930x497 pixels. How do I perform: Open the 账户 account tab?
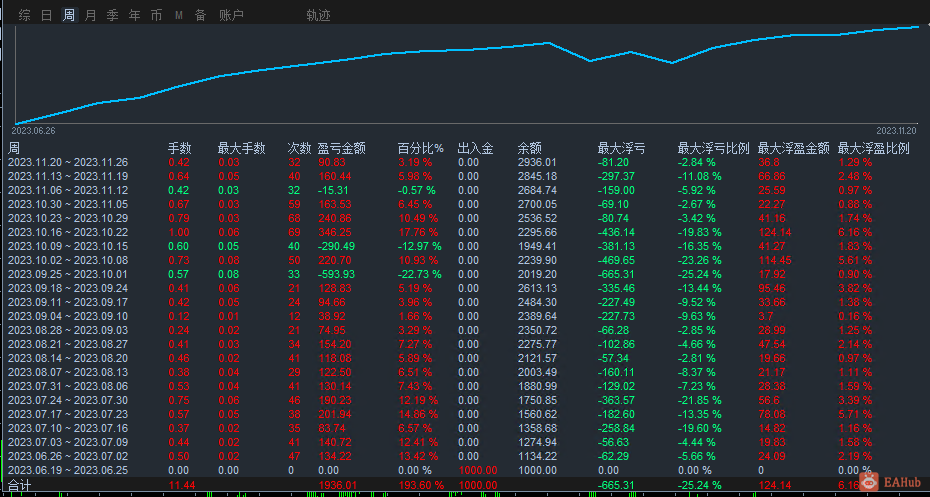[x=231, y=15]
